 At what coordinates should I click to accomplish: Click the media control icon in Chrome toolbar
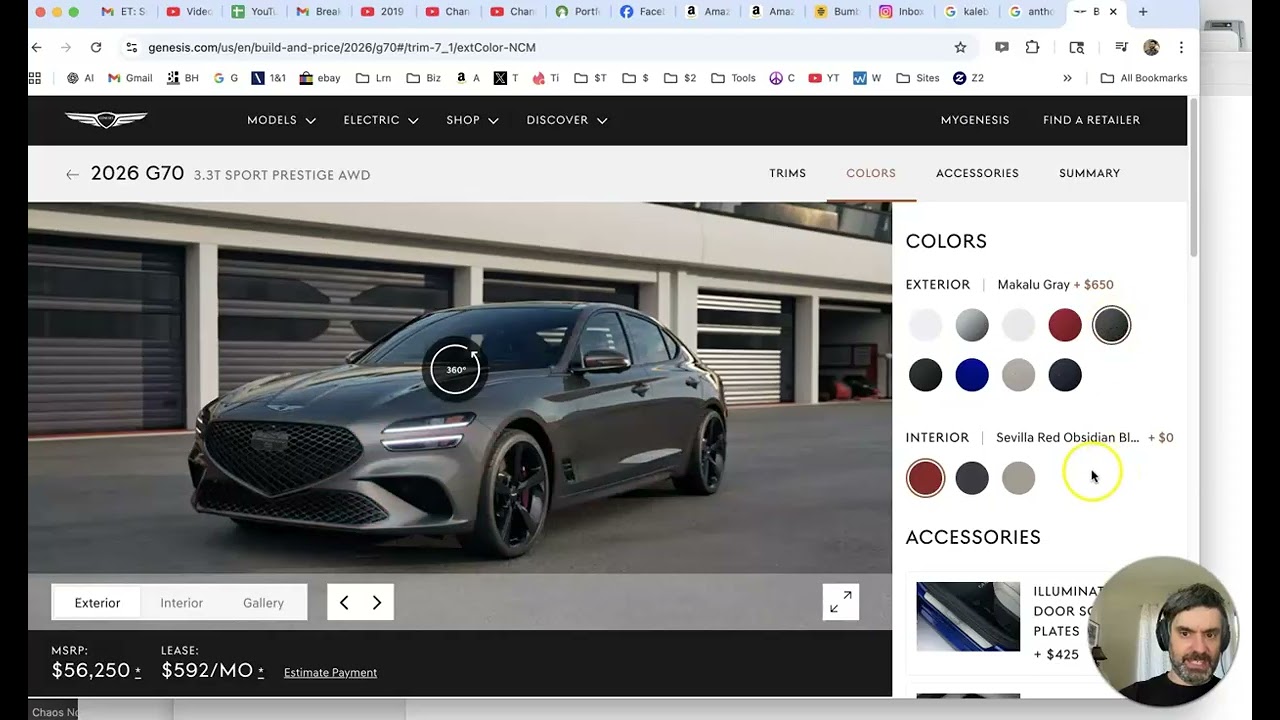tap(1121, 47)
